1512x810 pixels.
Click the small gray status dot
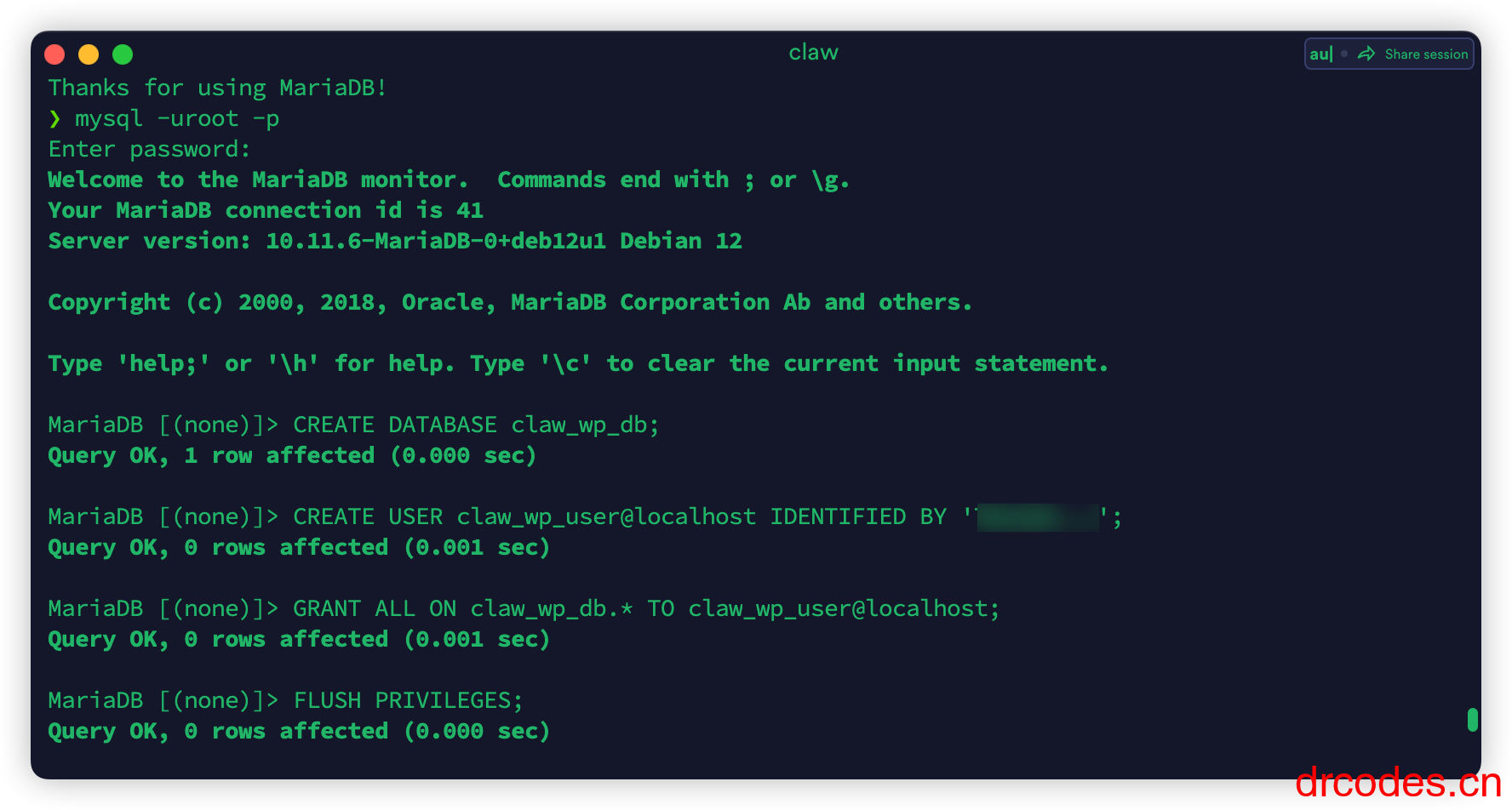[x=1344, y=54]
